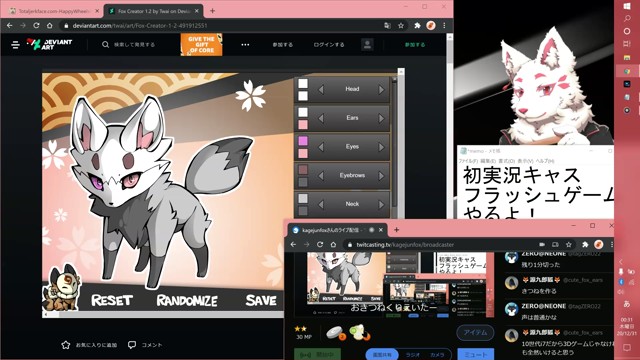Go back in the DeviantArt browser window
The image size is (640, 360).
tap(10, 25)
